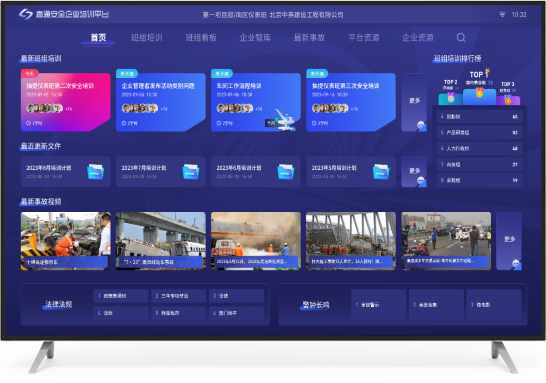
Task: Open the folder icon on 2023年7月培训计划 card
Action: (x=190, y=171)
